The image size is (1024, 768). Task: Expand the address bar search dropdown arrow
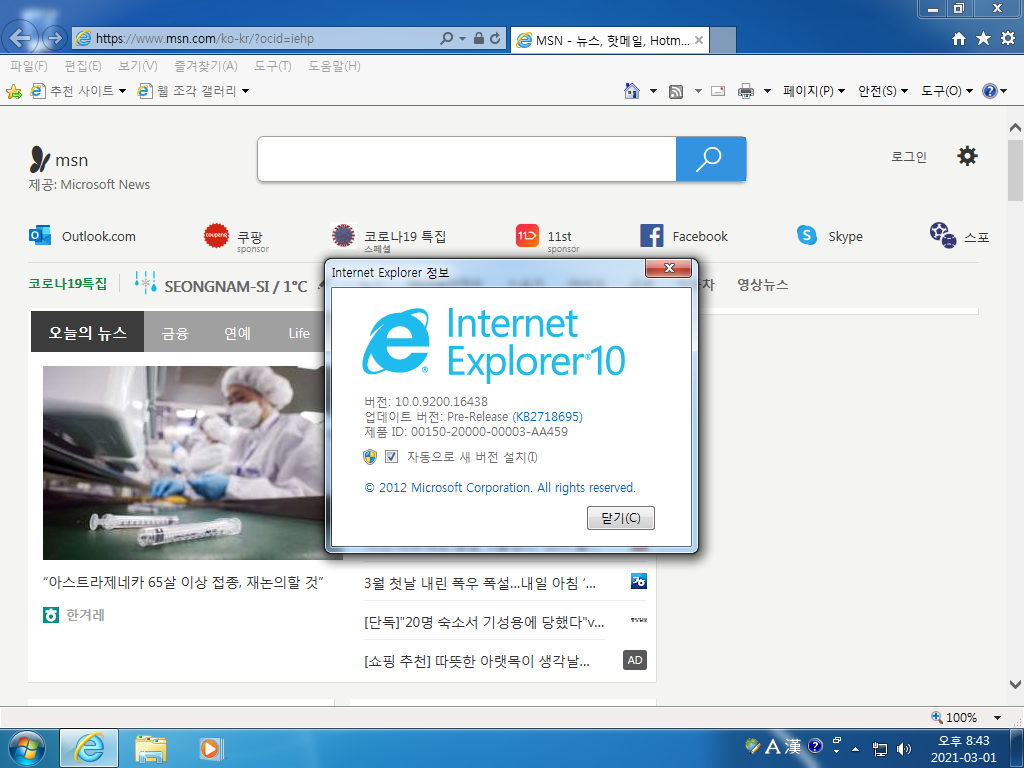462,39
